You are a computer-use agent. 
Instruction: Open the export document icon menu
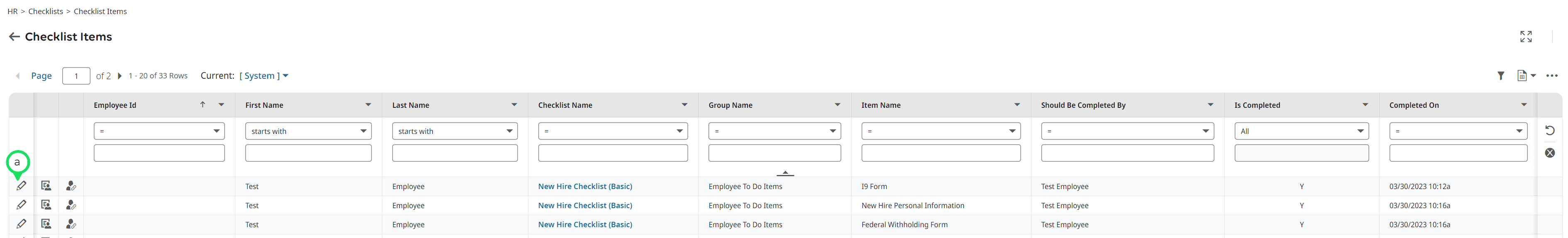pos(1526,76)
